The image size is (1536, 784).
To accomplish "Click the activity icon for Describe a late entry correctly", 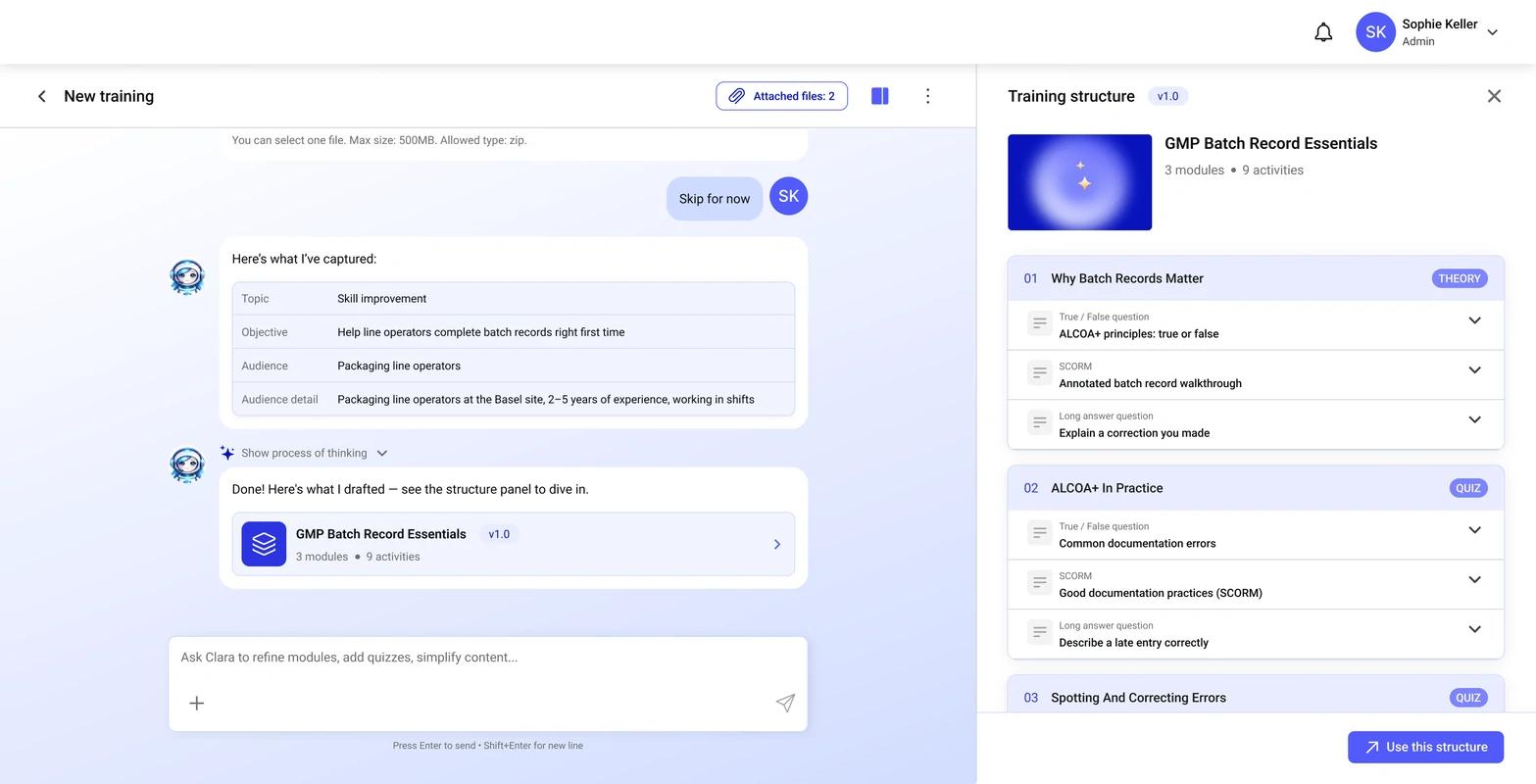I will (x=1039, y=632).
